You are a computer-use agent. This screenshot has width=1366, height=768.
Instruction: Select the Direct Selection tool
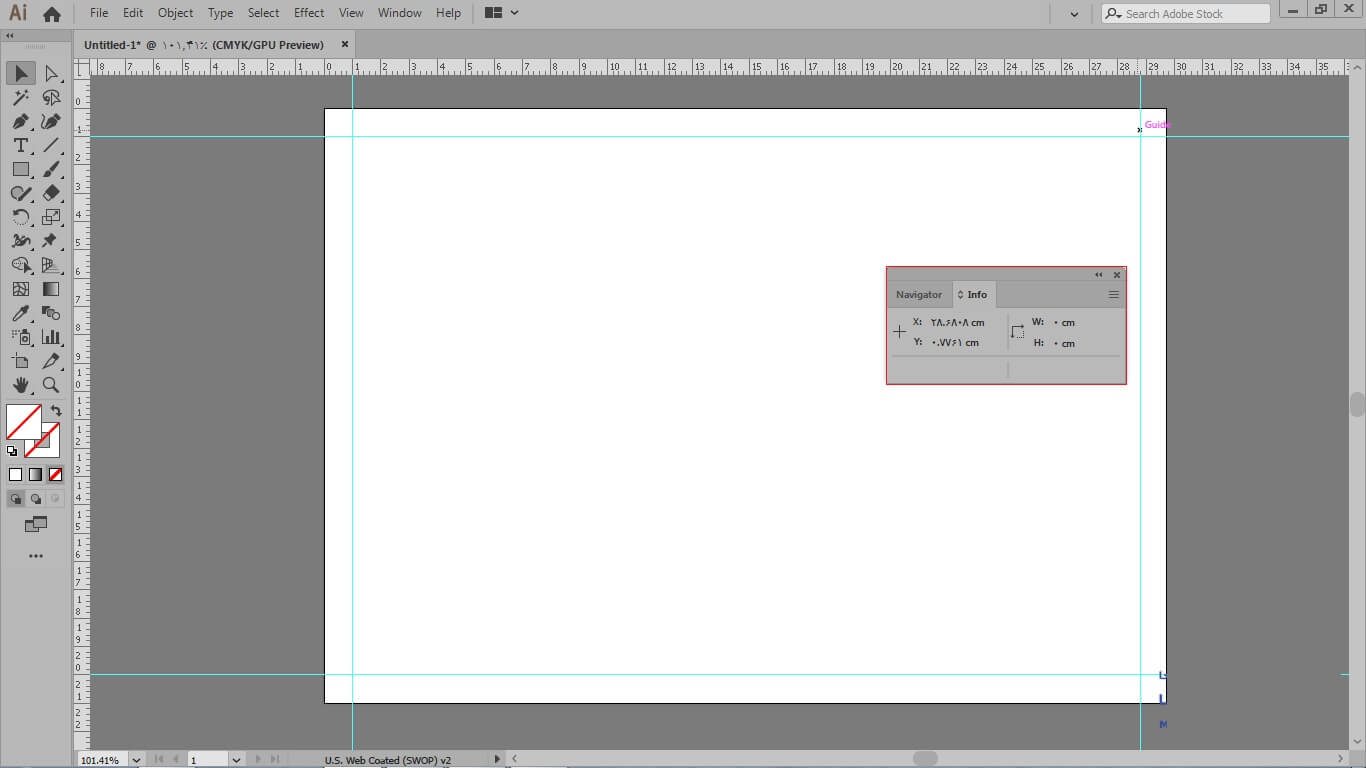(51, 74)
